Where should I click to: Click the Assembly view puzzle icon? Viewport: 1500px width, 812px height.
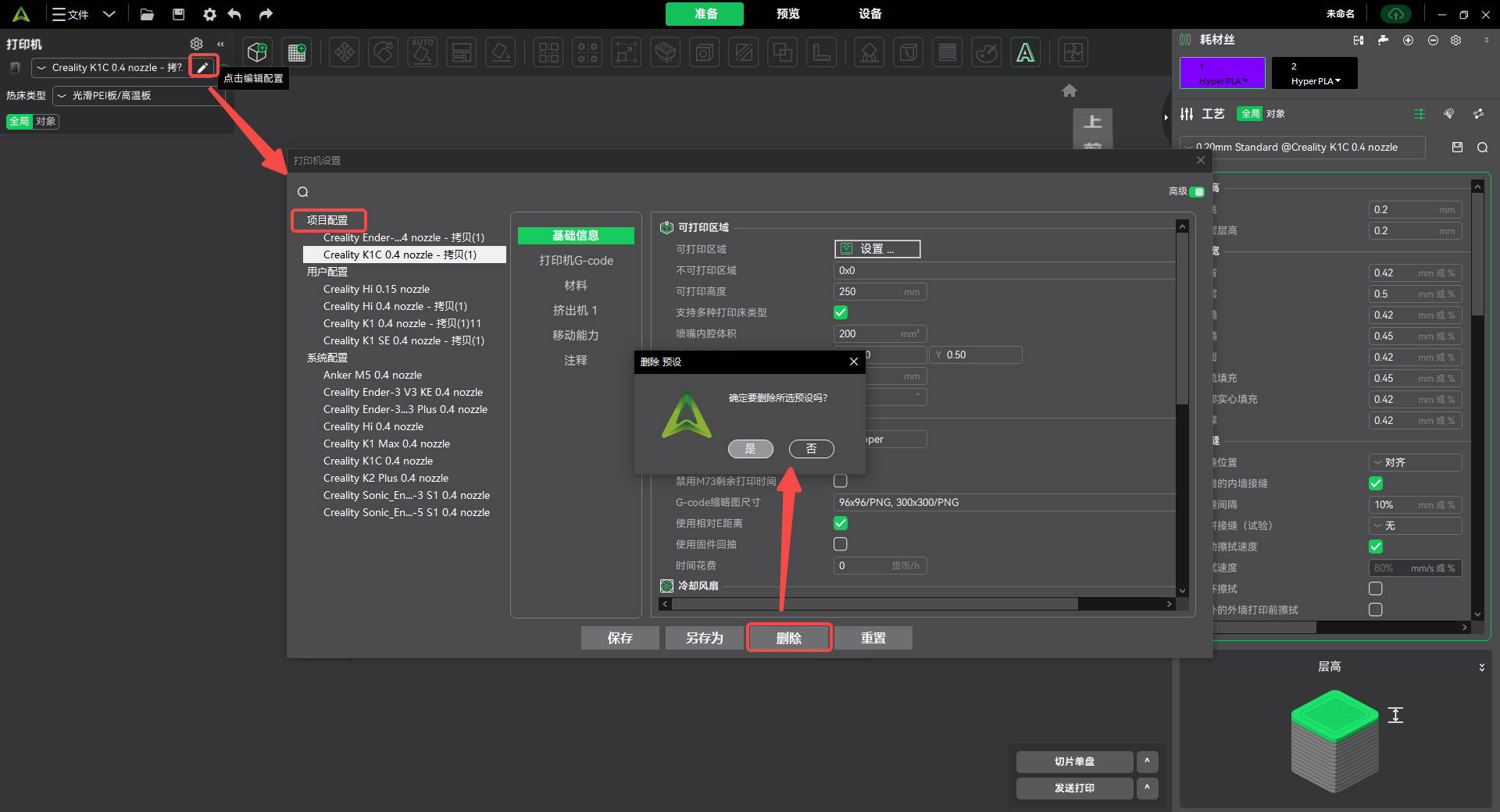coord(1073,52)
